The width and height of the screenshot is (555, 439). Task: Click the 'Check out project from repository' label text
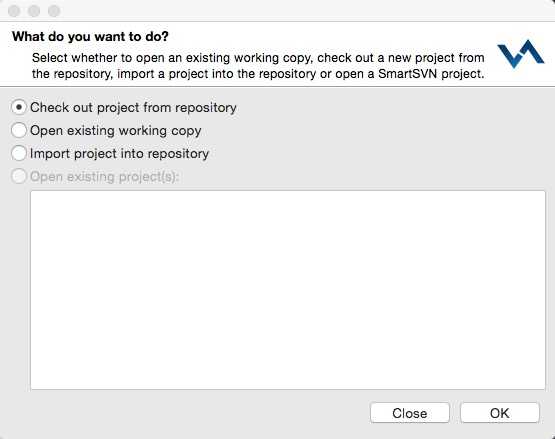(133, 107)
